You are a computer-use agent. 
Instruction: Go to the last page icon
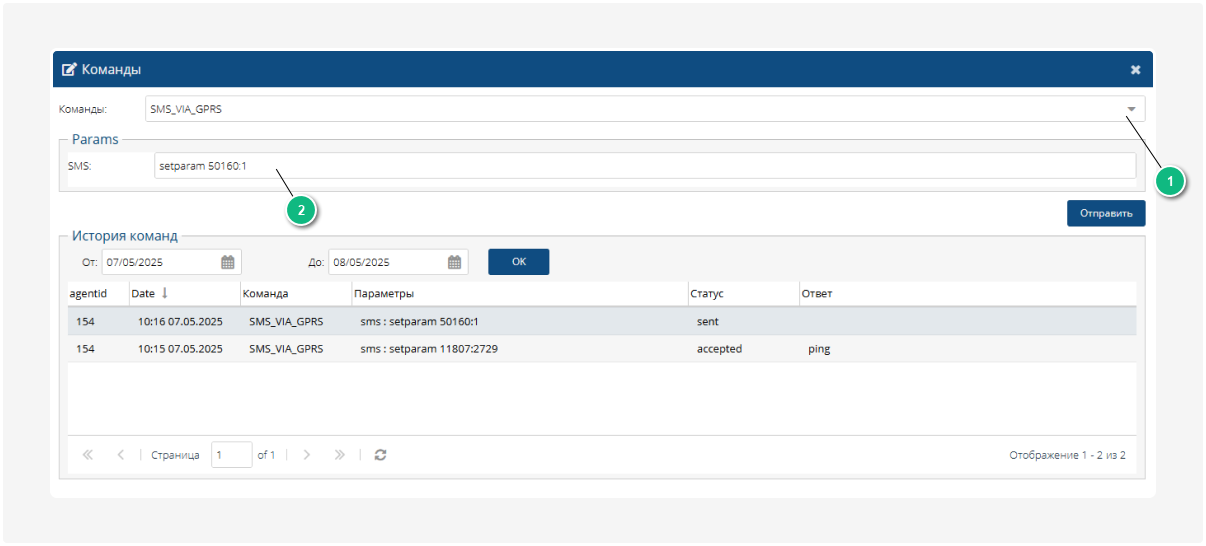[x=340, y=455]
